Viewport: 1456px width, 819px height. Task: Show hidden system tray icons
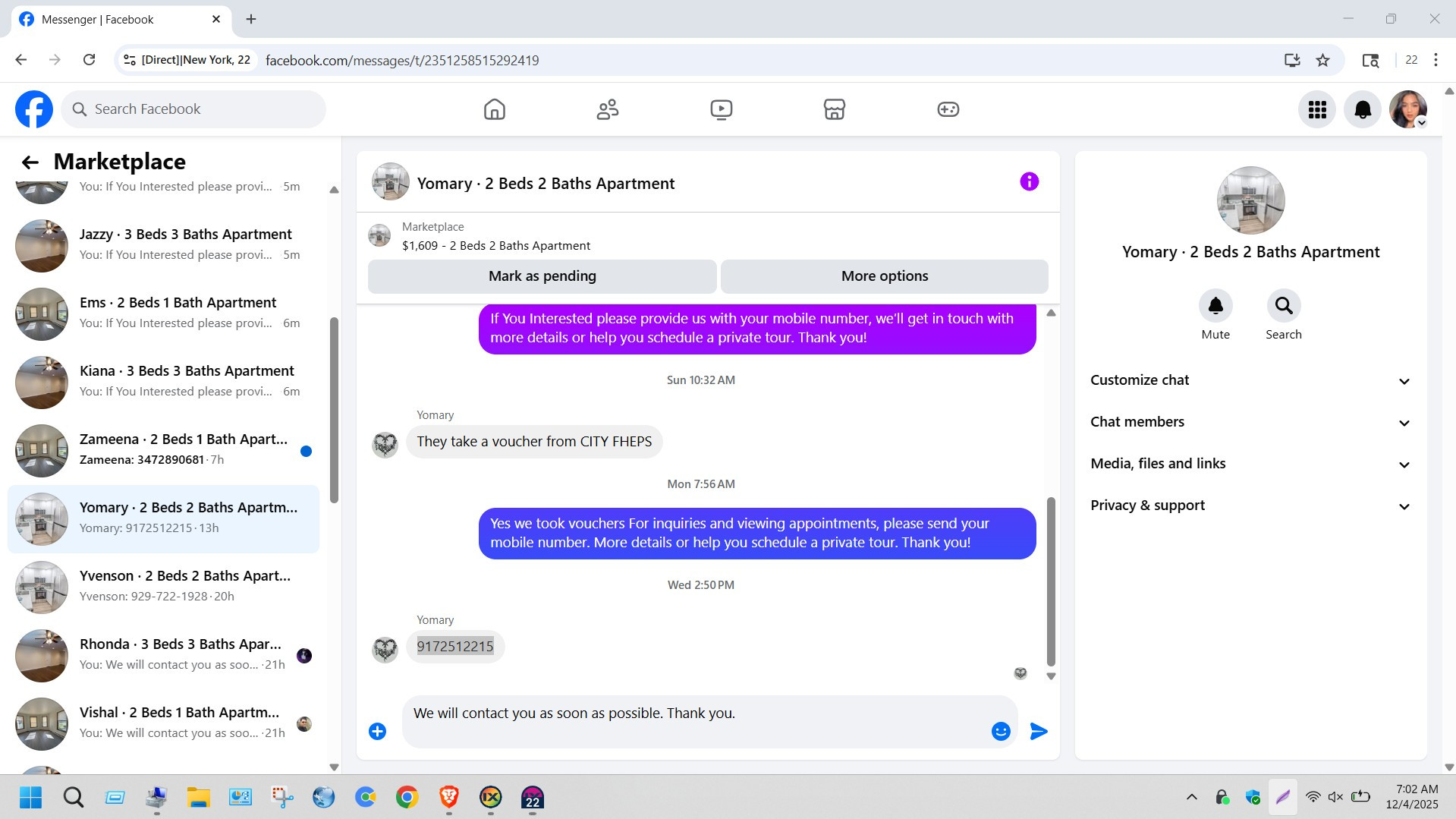pos(1191,797)
